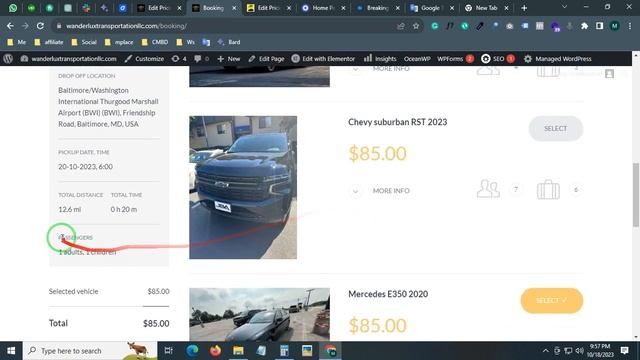This screenshot has height=360, width=640.
Task: Open the Bard bookmark
Action: [229, 42]
